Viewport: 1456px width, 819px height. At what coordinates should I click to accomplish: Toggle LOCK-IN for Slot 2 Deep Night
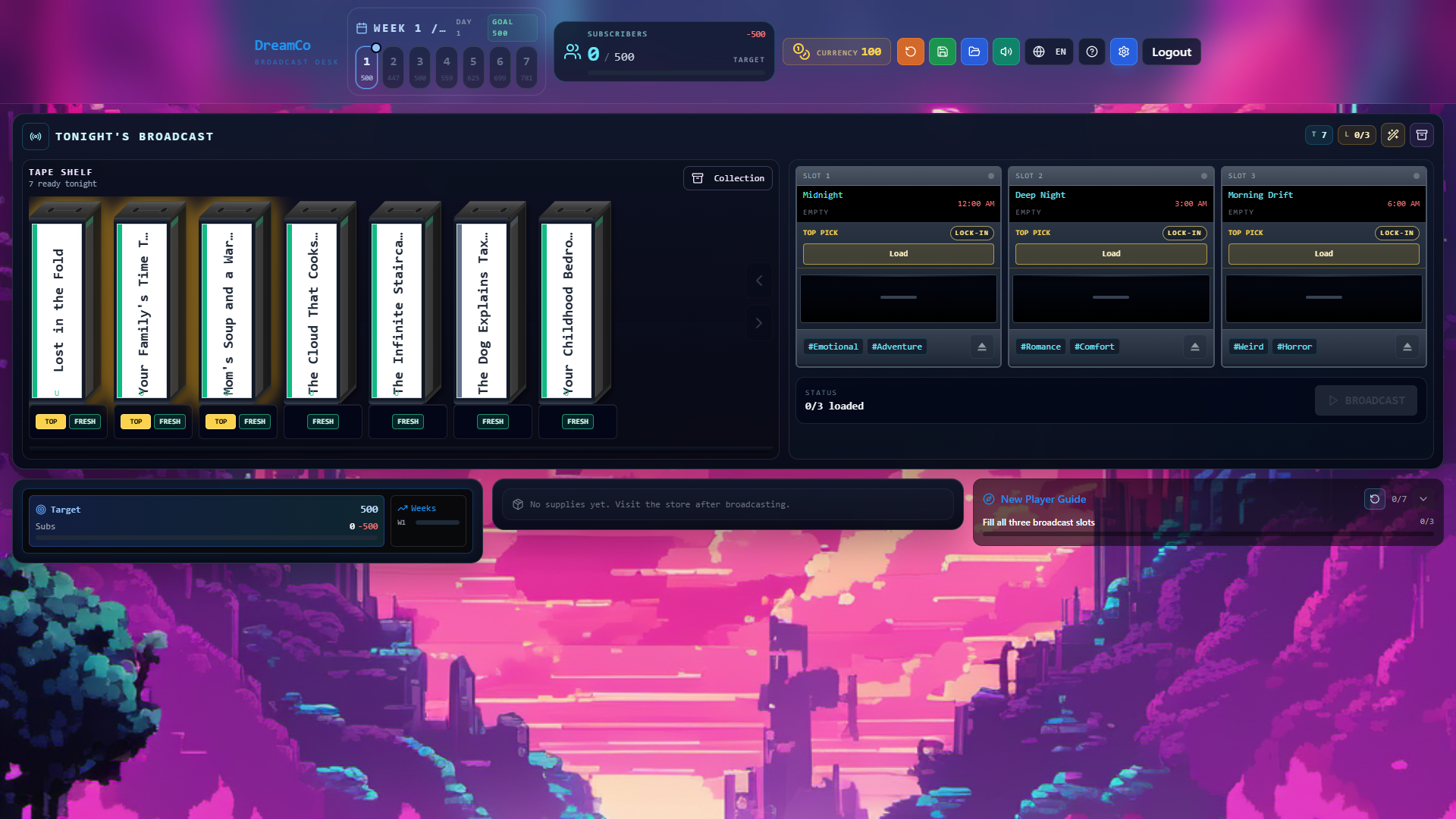point(1184,233)
